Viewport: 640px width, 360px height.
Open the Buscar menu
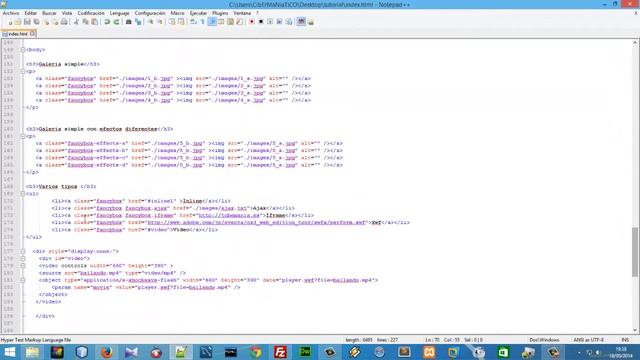[49, 13]
